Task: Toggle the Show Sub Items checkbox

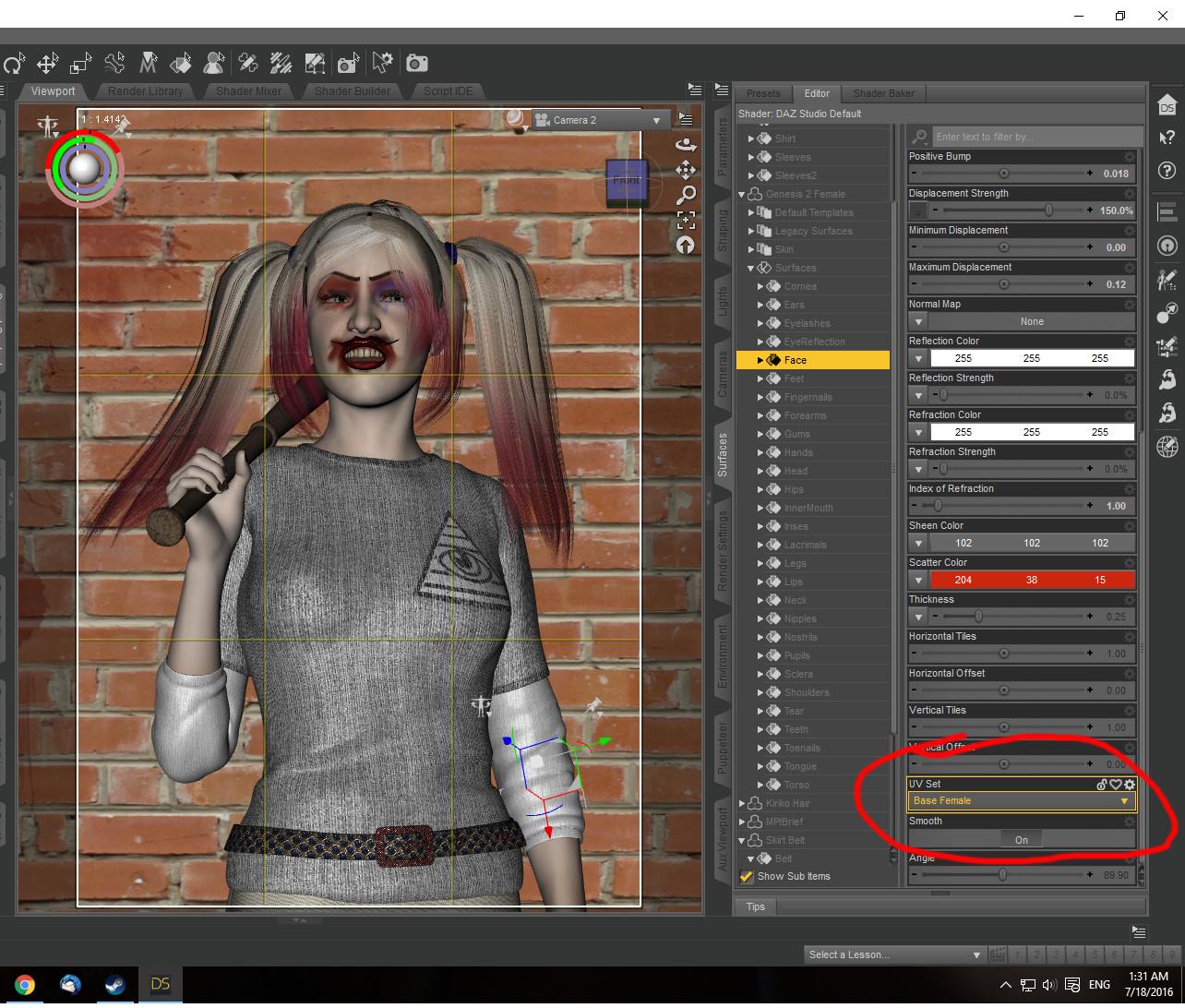Action: click(747, 876)
